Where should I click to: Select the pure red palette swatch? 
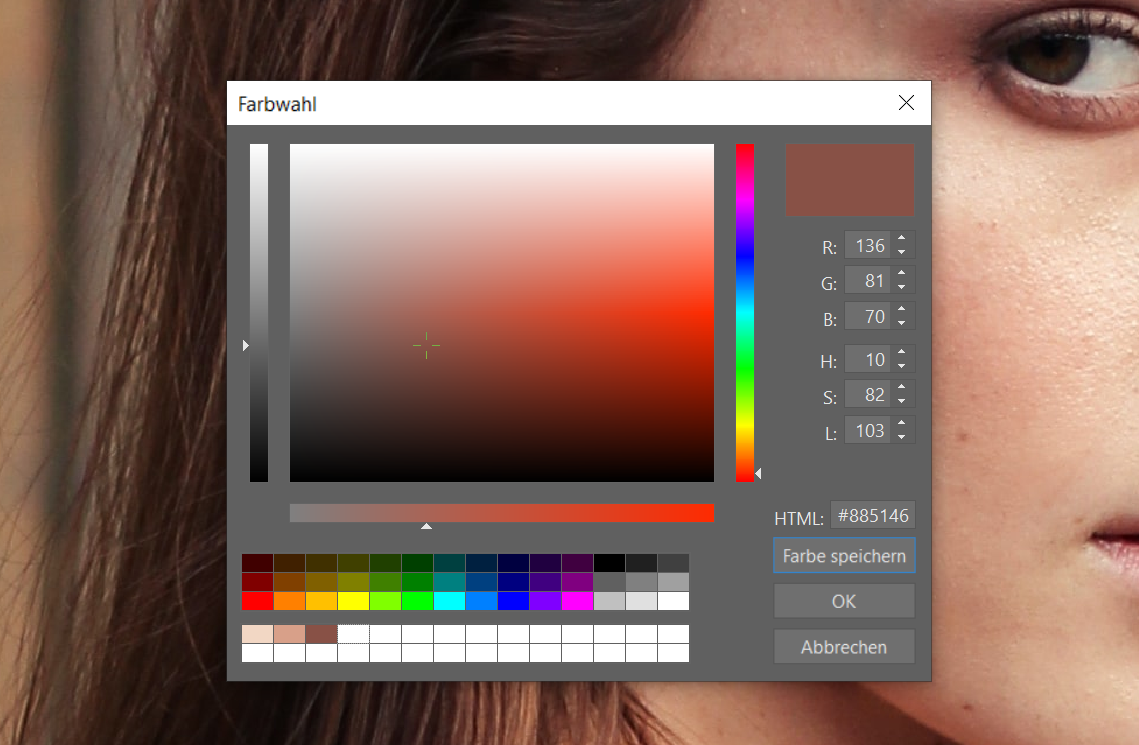click(257, 601)
